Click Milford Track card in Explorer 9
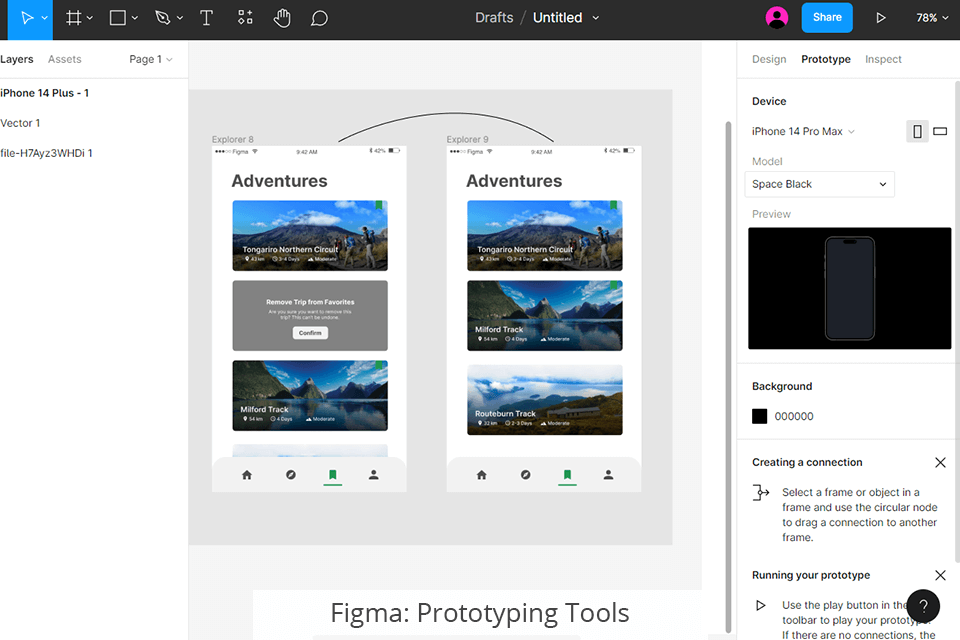 pos(544,315)
